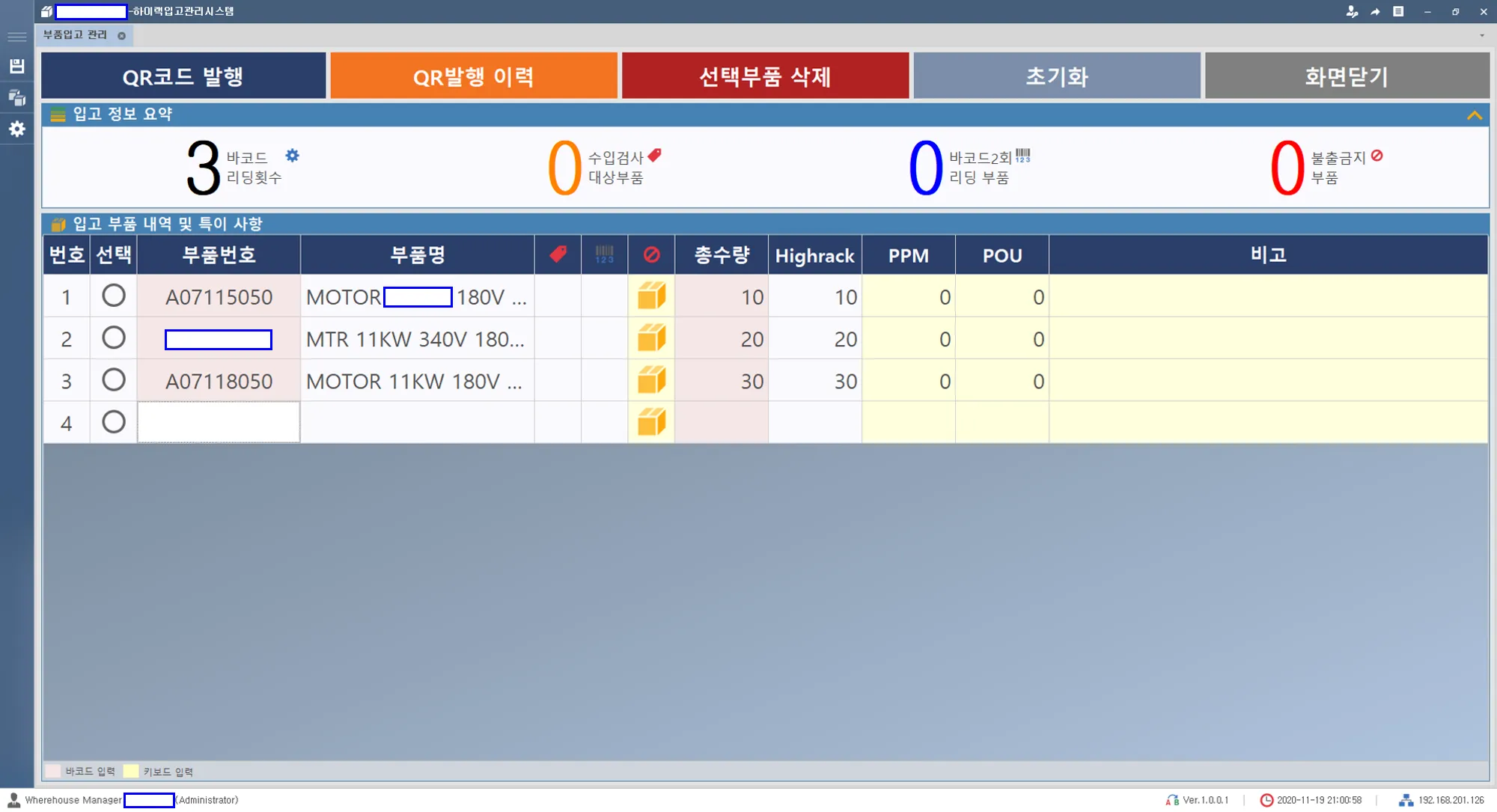This screenshot has width=1497, height=812.
Task: Select row 2 MTR 11KW radio button
Action: pyautogui.click(x=113, y=337)
